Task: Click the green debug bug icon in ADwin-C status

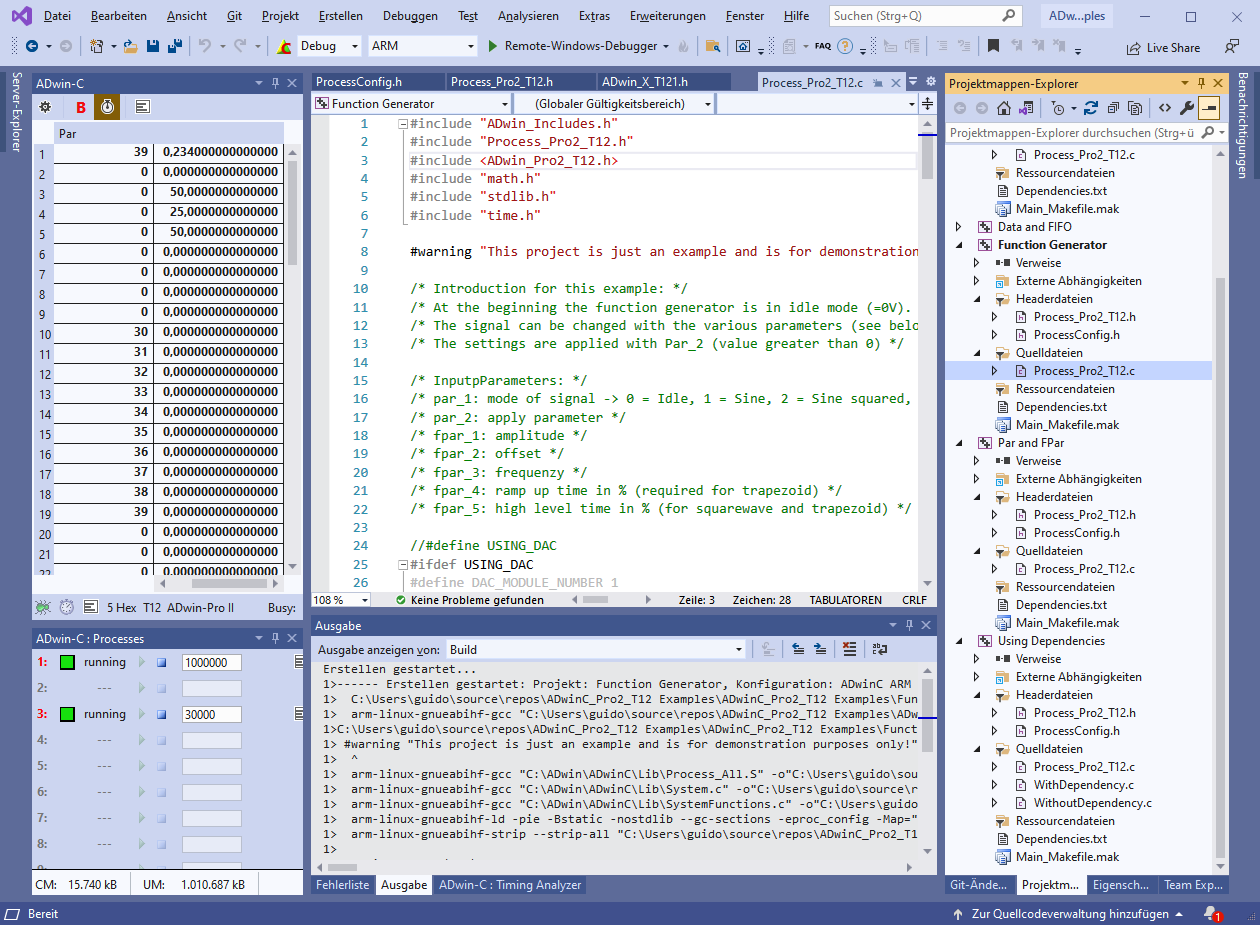Action: pos(43,607)
